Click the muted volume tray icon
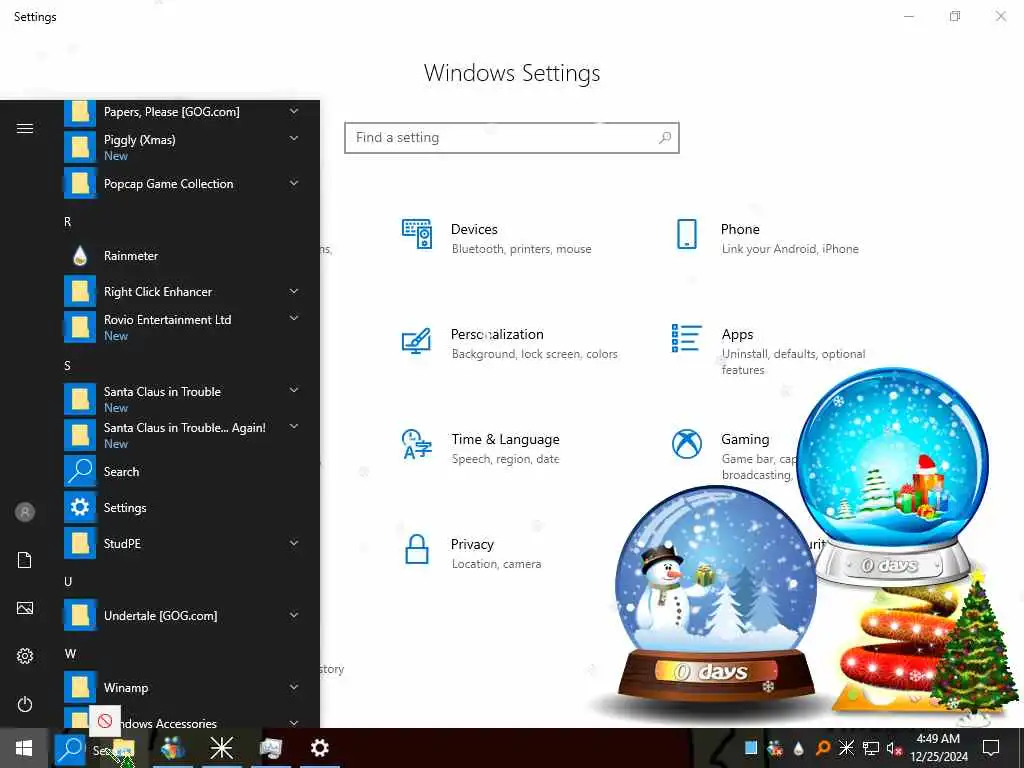 point(894,748)
